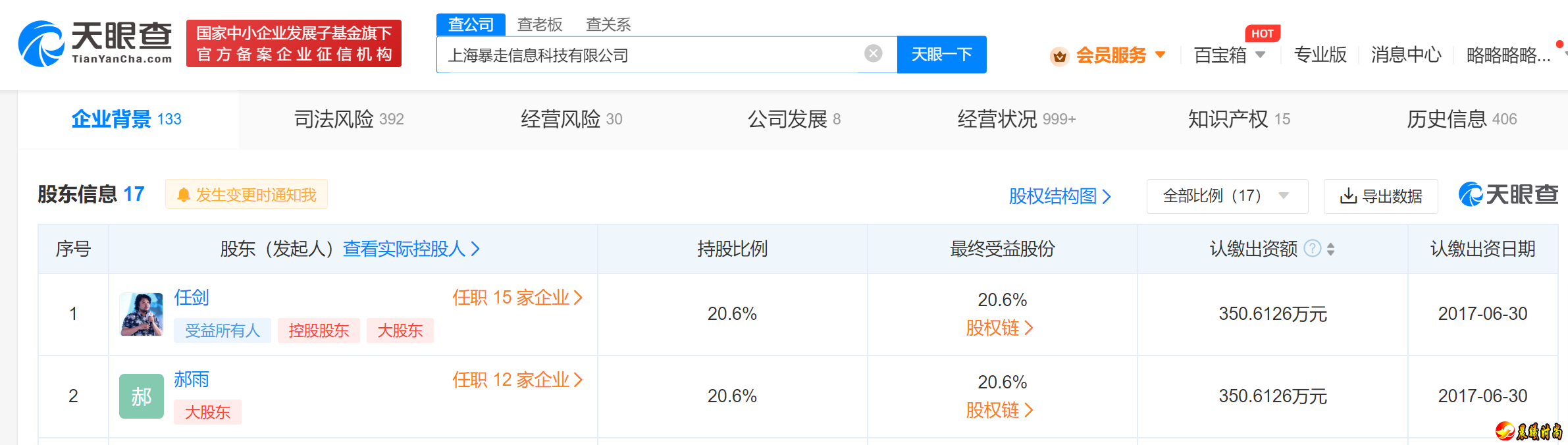1568x445 pixels.
Task: Click 任职 12 家企业 link
Action: (517, 380)
